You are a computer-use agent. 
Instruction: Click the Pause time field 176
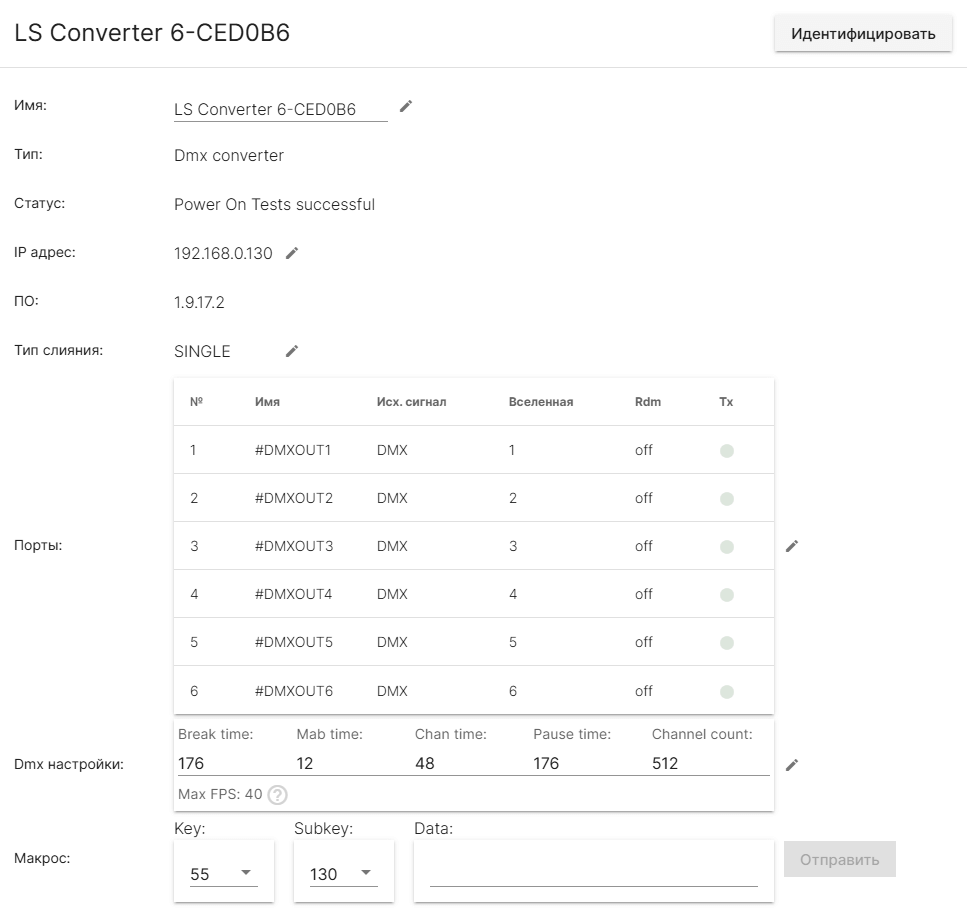tap(592, 763)
